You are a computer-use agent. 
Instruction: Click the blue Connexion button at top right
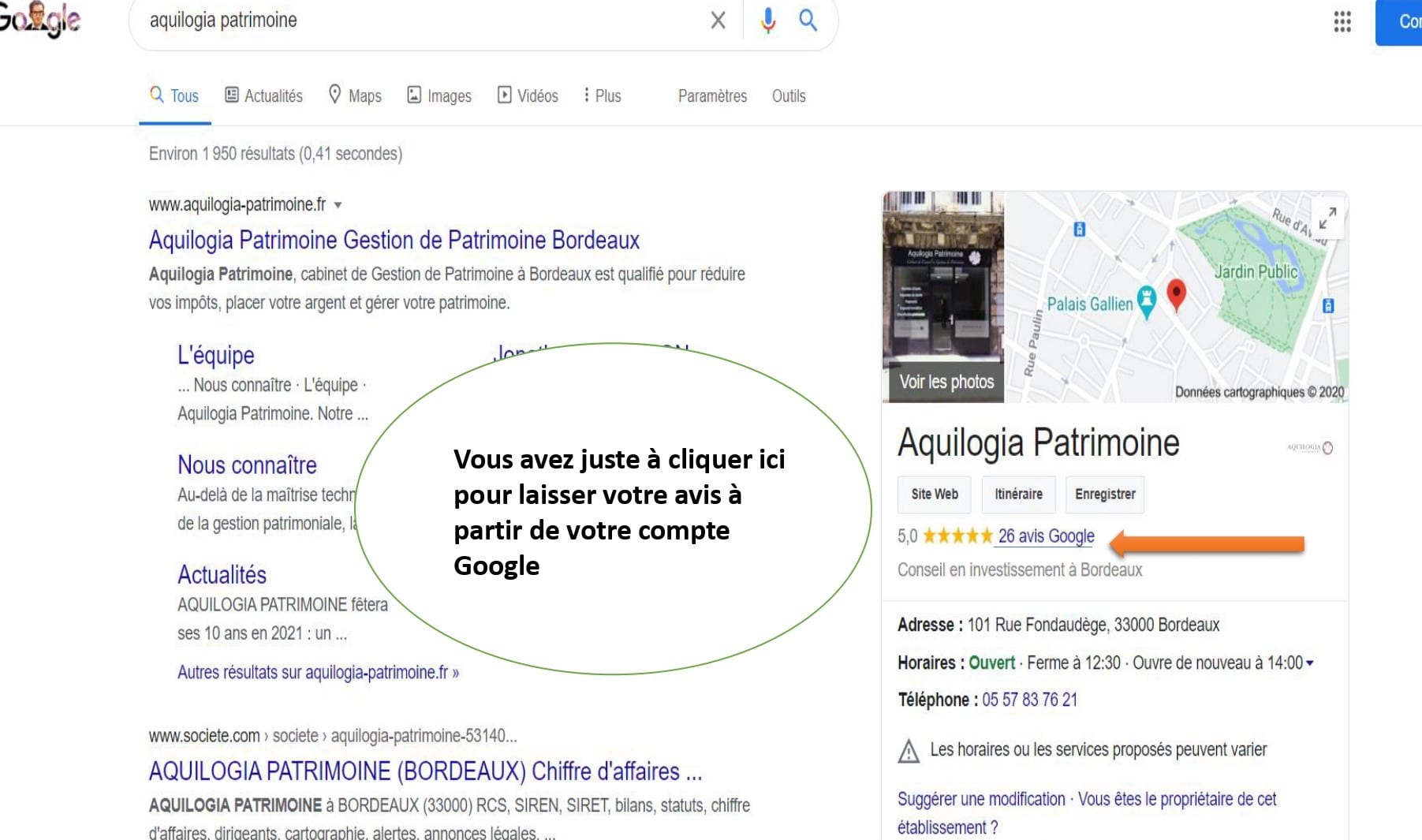click(1399, 22)
